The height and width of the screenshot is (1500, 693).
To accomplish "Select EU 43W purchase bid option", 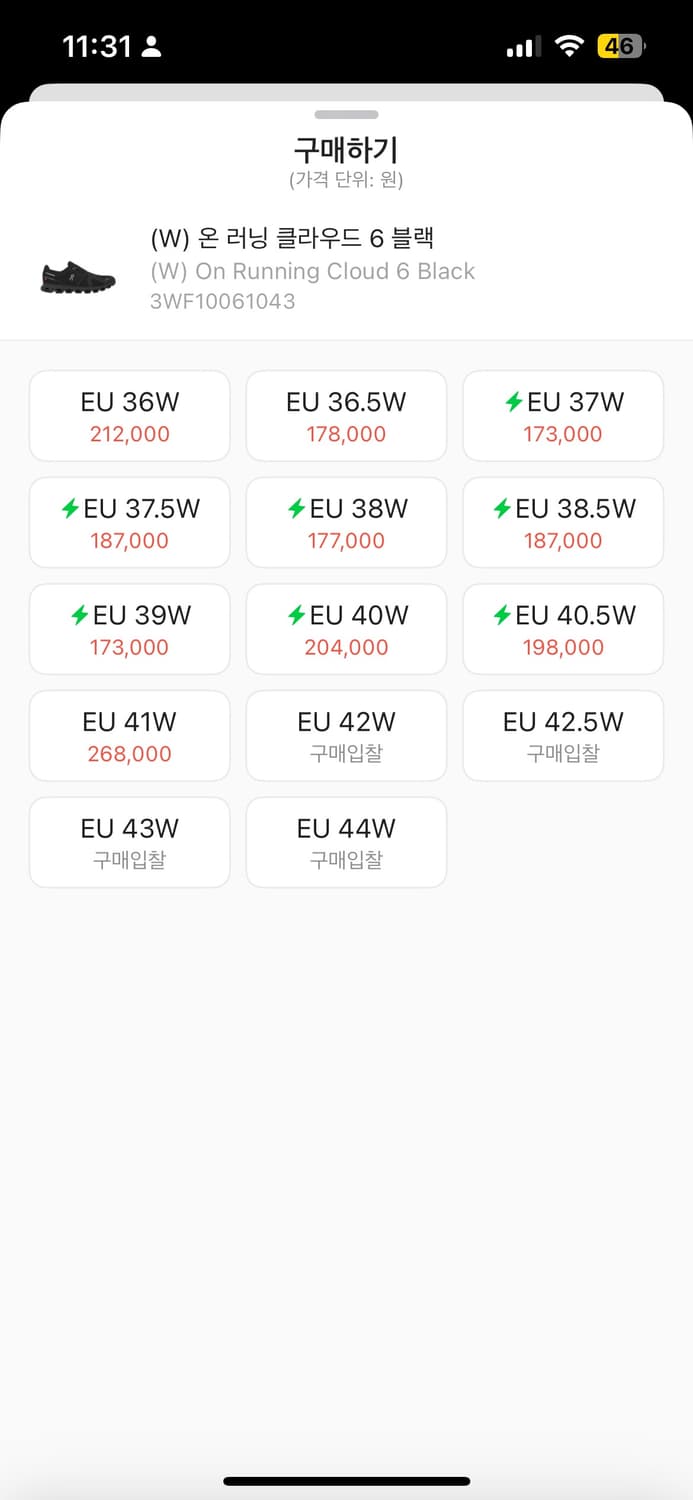I will [130, 842].
